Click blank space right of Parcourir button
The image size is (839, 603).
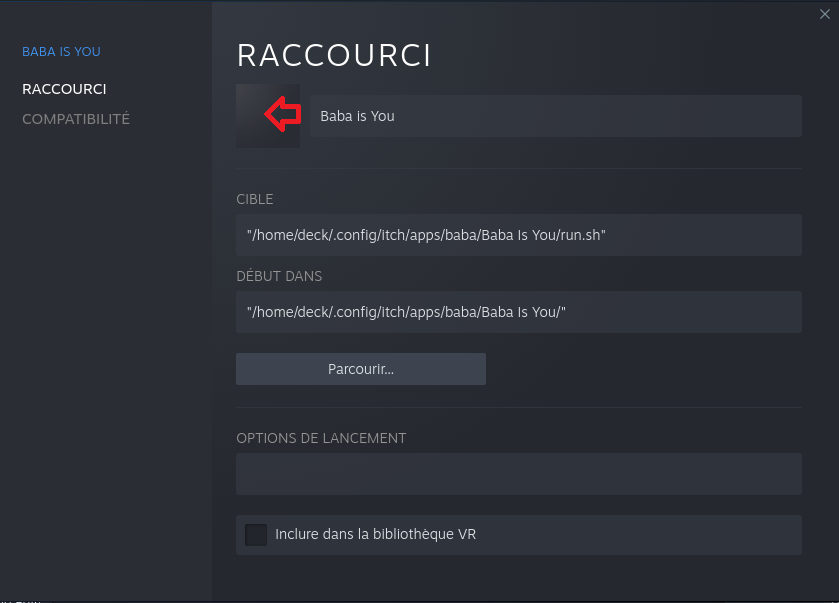pyautogui.click(x=644, y=369)
